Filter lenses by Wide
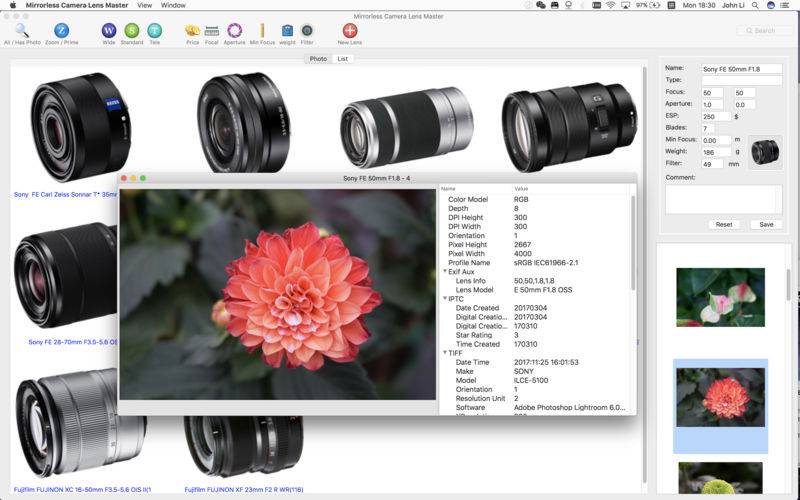The height and width of the screenshot is (500, 800). tap(109, 31)
